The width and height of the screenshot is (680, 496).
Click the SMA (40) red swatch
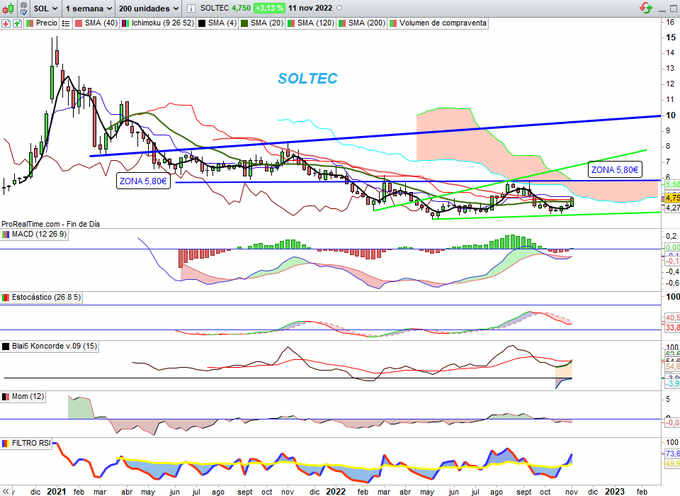click(x=78, y=23)
